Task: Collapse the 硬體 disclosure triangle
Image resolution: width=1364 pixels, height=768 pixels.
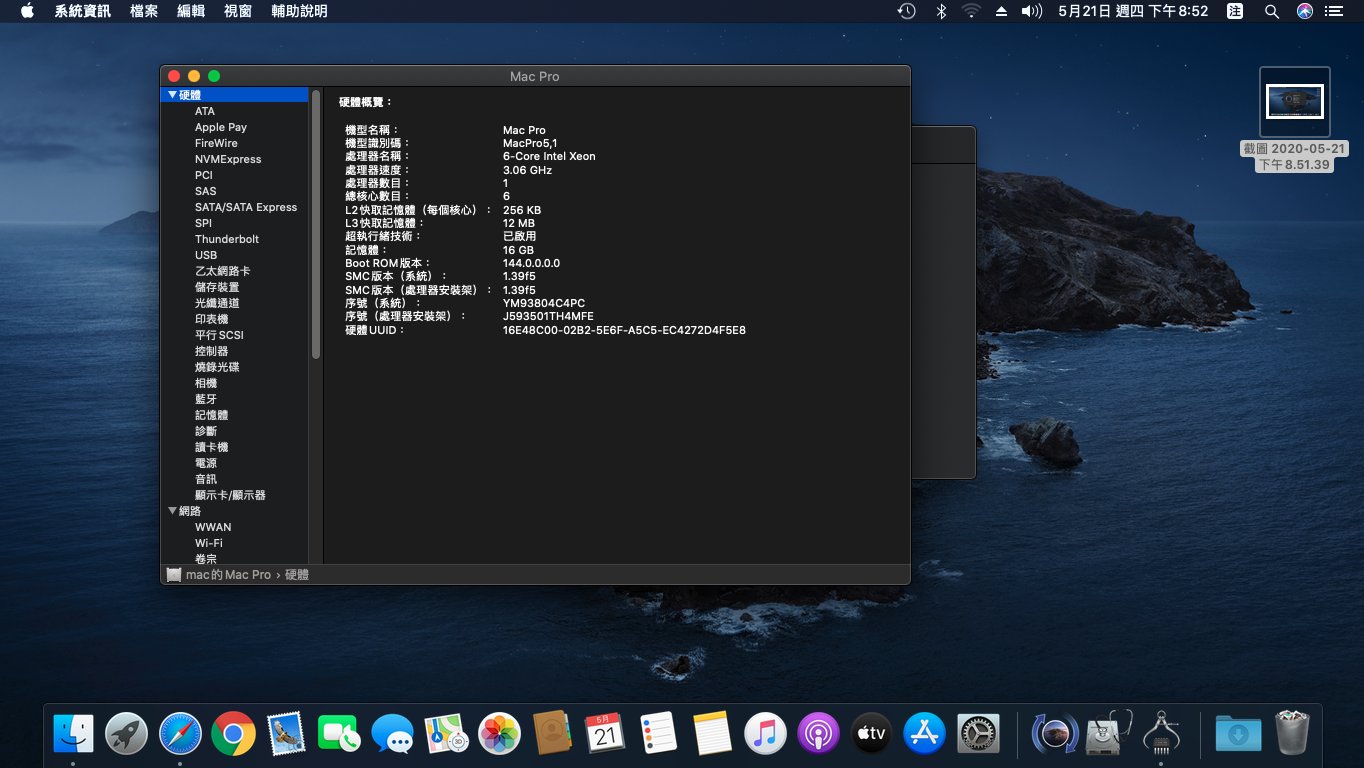Action: (x=172, y=95)
